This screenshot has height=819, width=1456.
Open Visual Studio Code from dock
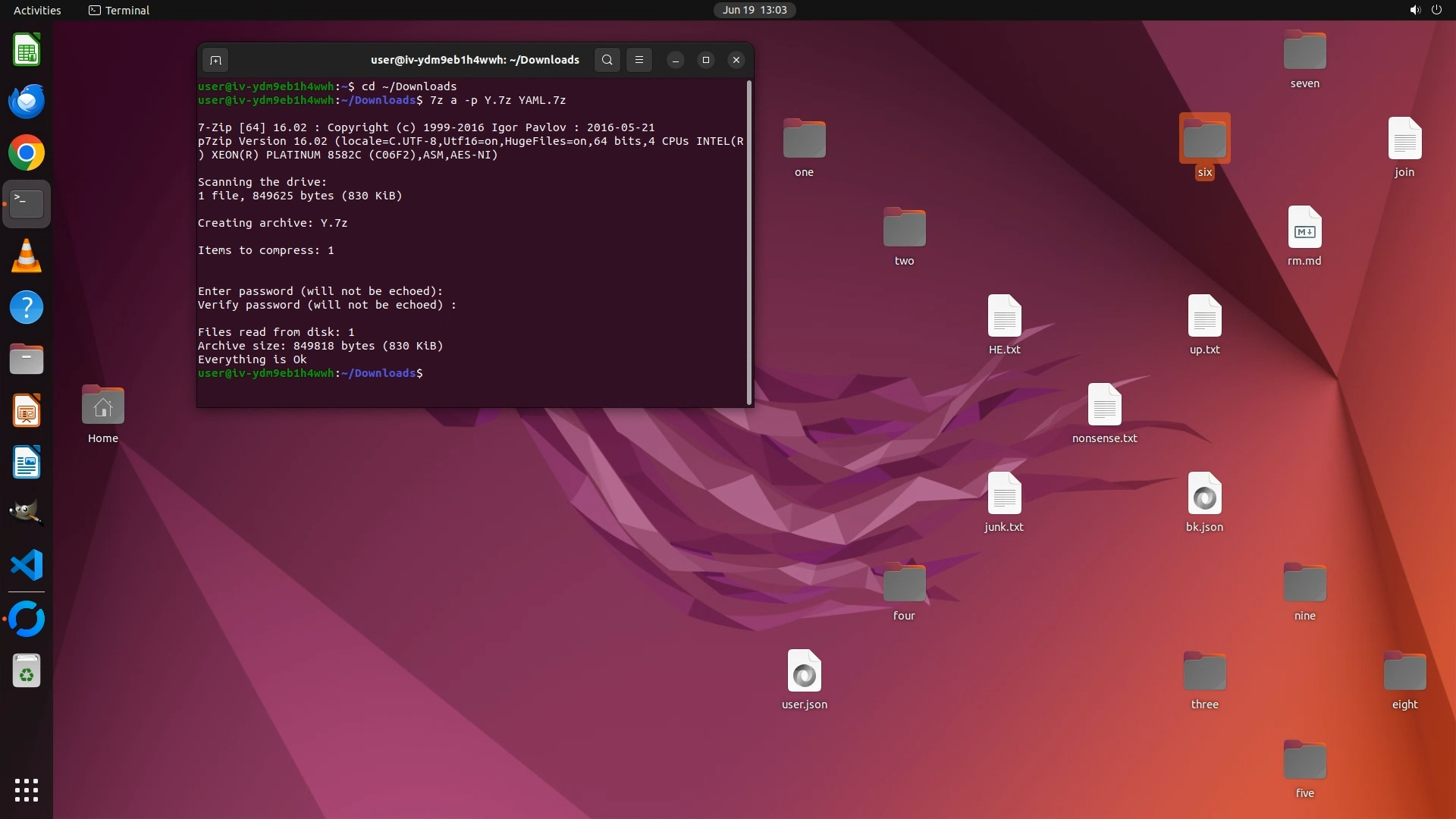(27, 566)
